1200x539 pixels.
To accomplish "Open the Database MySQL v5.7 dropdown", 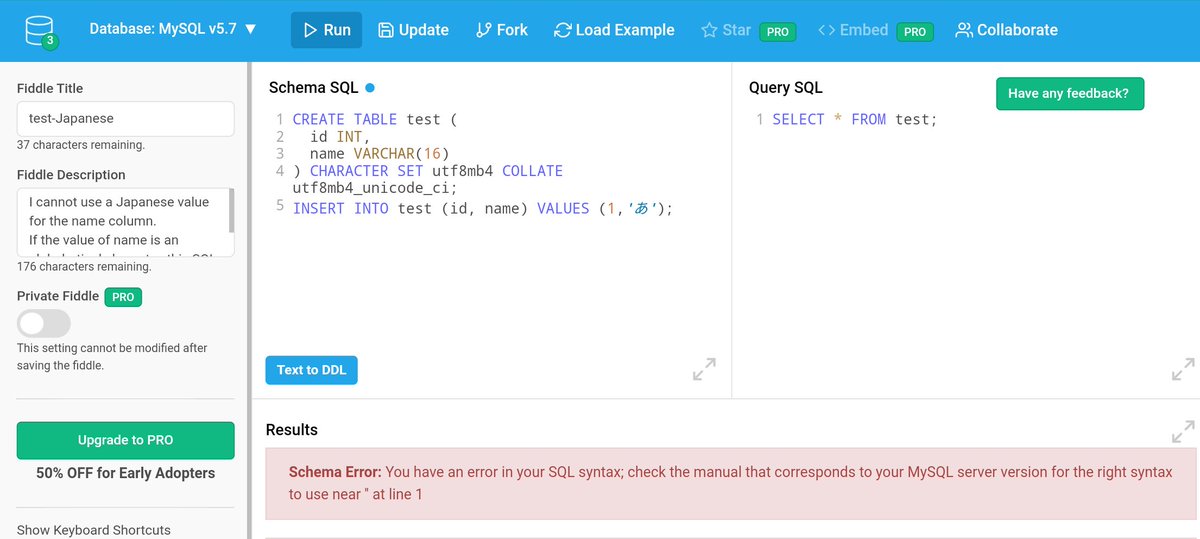I will (173, 29).
